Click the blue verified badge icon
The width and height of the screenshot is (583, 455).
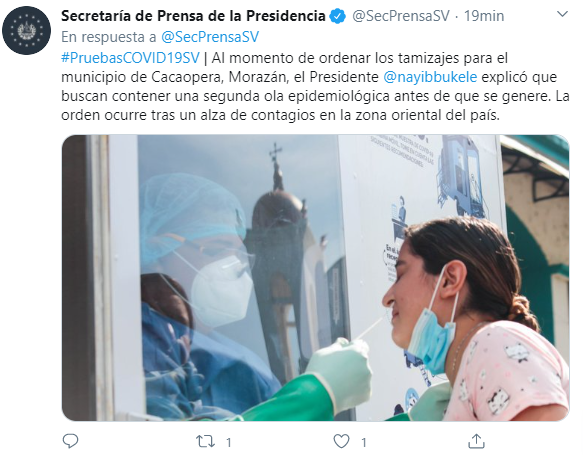[338, 16]
